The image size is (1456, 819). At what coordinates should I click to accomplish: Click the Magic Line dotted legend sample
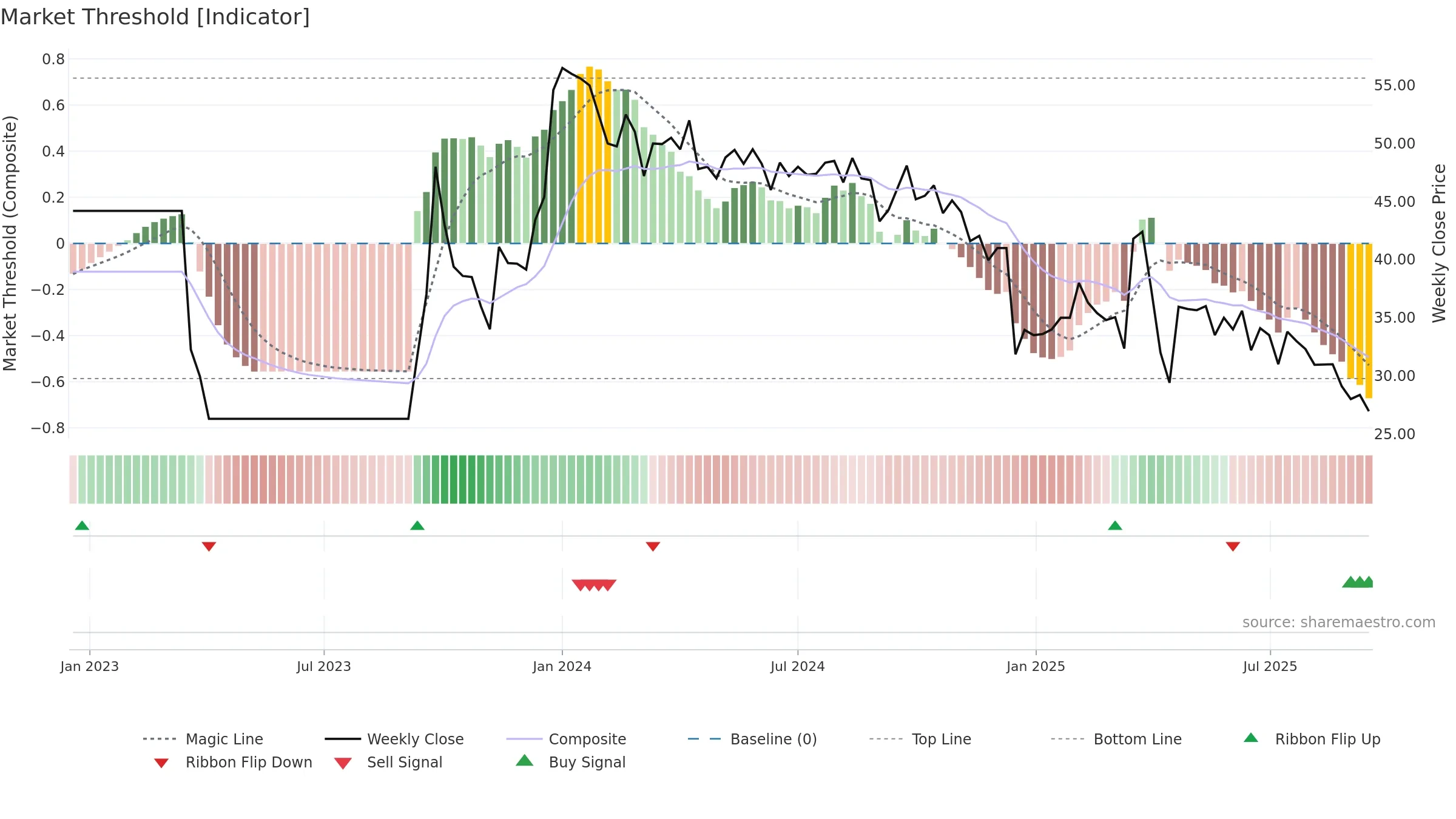160,740
